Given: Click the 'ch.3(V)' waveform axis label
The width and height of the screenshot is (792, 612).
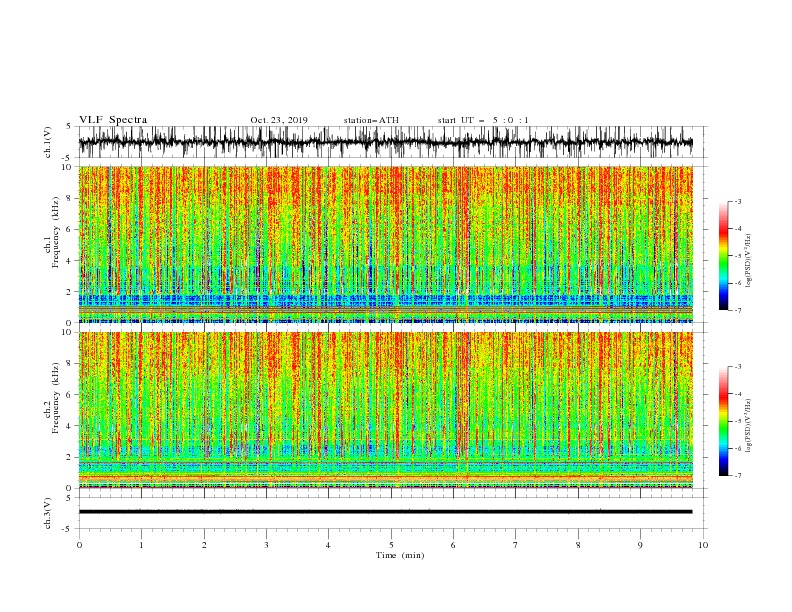Looking at the screenshot, I should [x=48, y=513].
